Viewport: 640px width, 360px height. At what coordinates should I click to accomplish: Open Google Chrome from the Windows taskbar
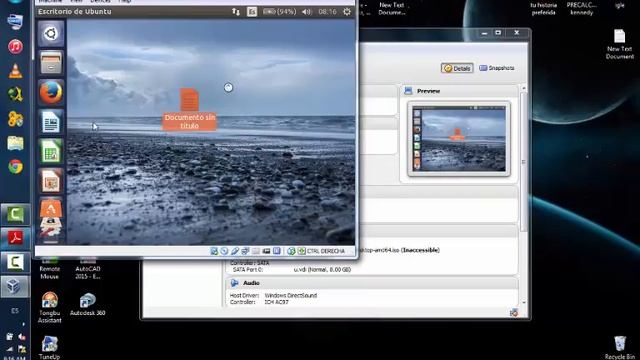point(15,167)
